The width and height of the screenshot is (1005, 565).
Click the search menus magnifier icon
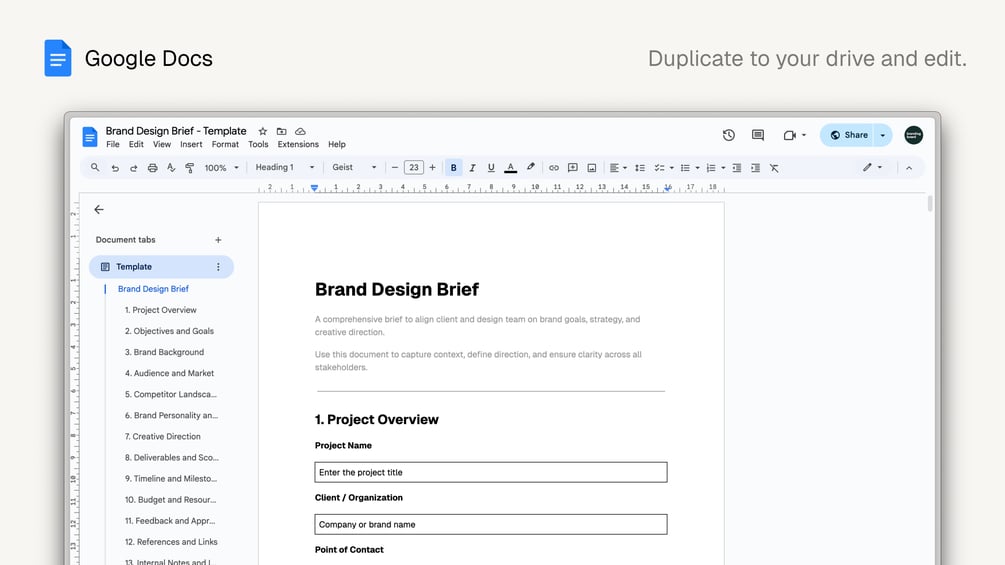(x=95, y=167)
